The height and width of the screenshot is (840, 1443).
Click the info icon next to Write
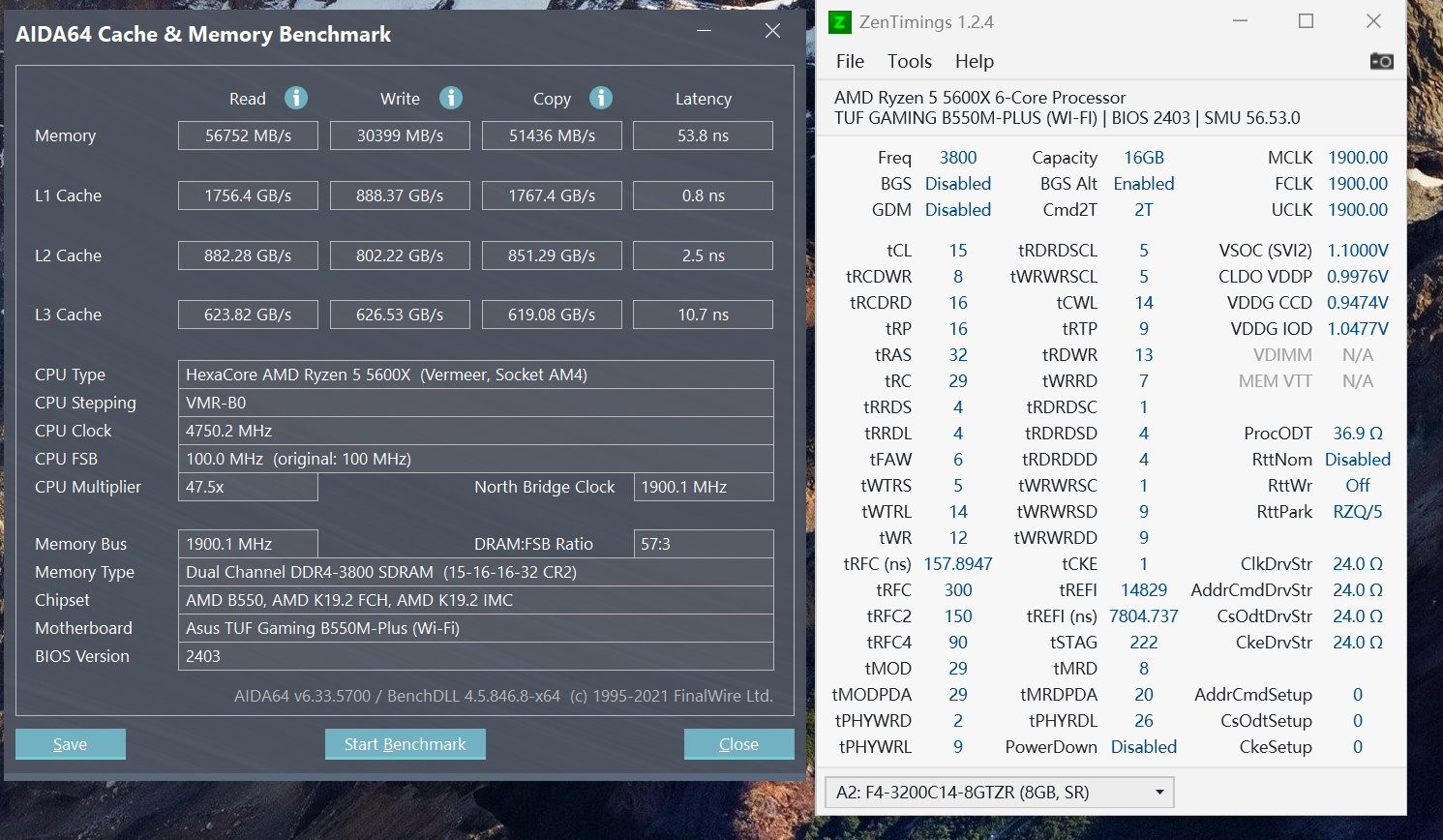point(450,98)
